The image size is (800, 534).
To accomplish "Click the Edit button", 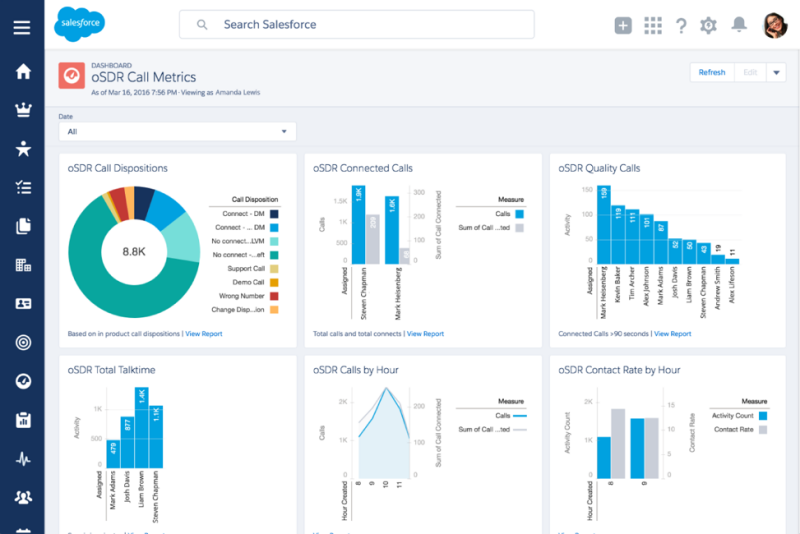I will [750, 72].
